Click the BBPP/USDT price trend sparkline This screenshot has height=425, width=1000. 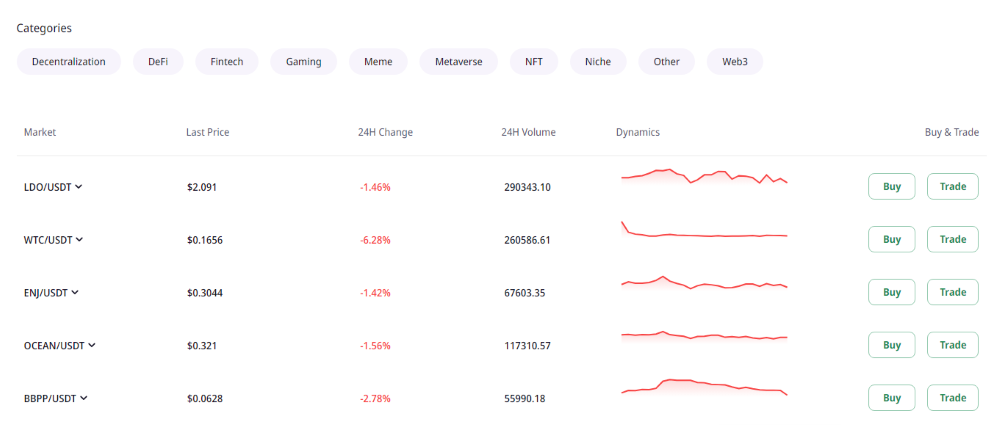pyautogui.click(x=704, y=387)
